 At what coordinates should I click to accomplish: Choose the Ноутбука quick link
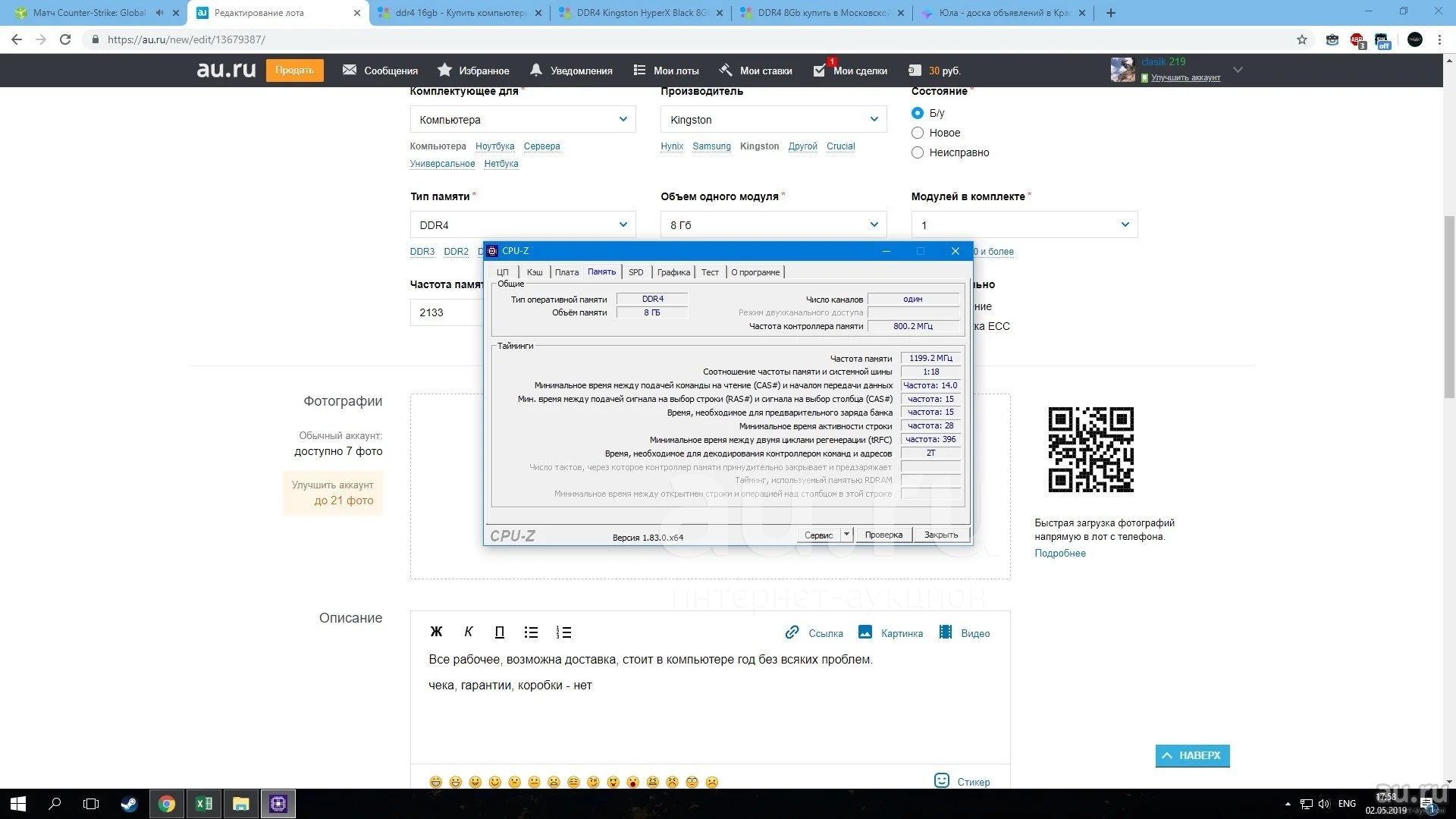494,146
